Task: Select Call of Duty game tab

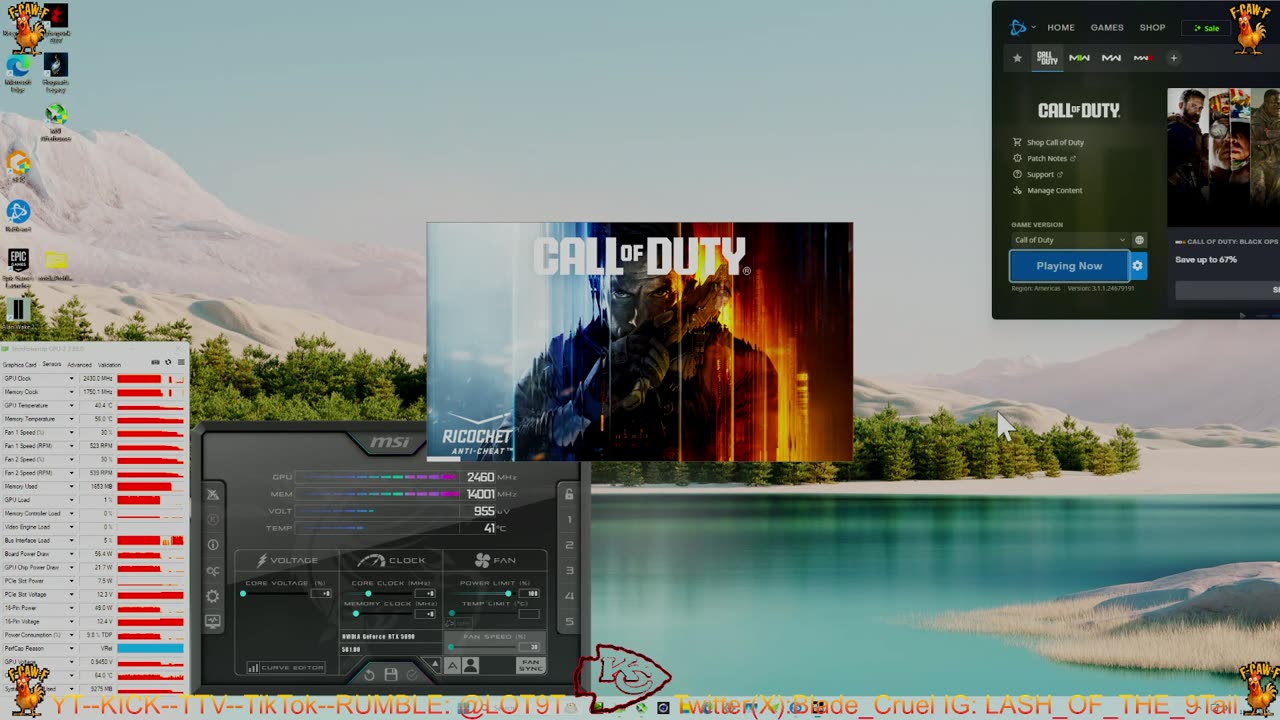Action: [x=1047, y=58]
